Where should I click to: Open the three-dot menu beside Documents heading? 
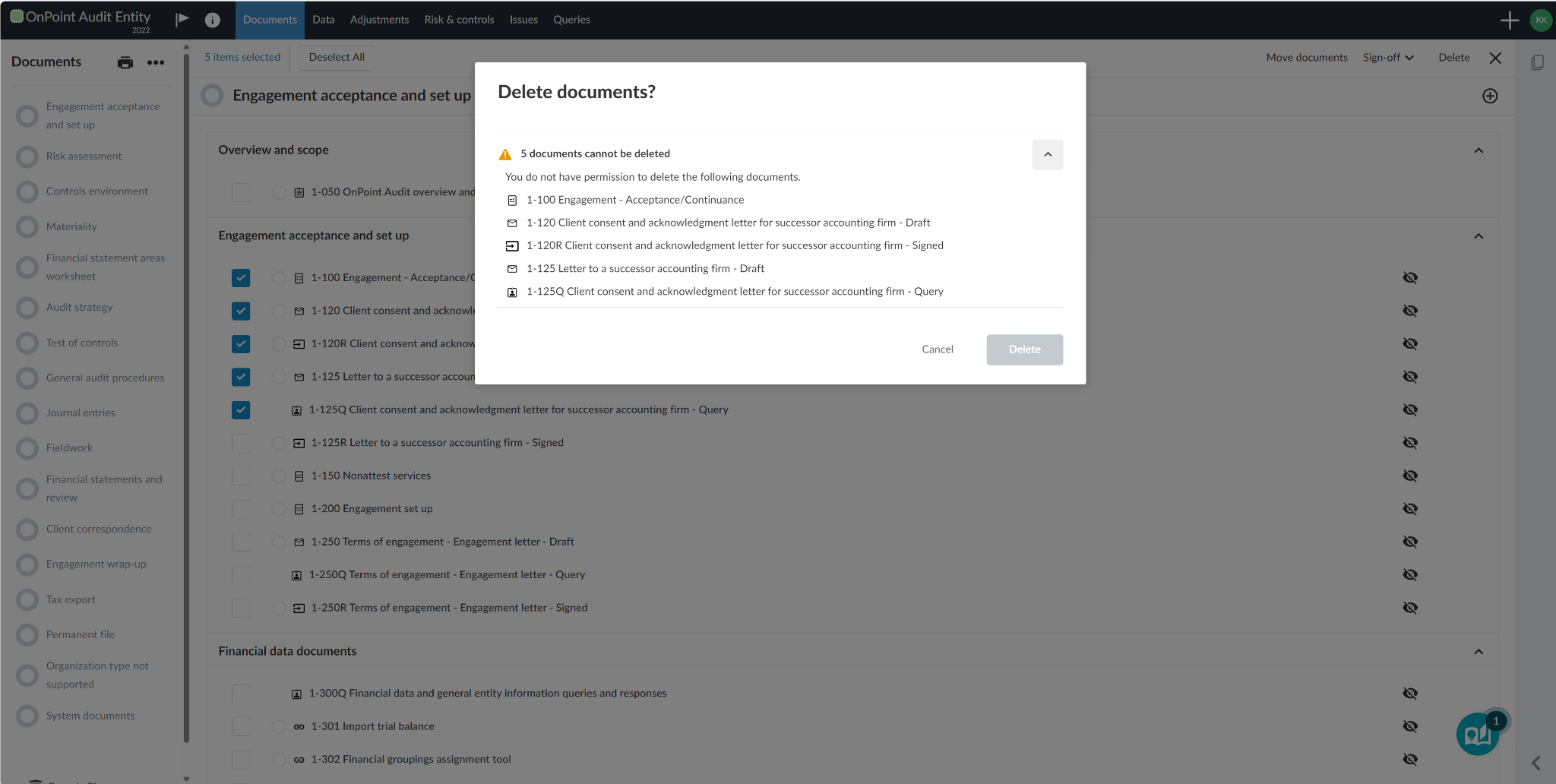156,62
